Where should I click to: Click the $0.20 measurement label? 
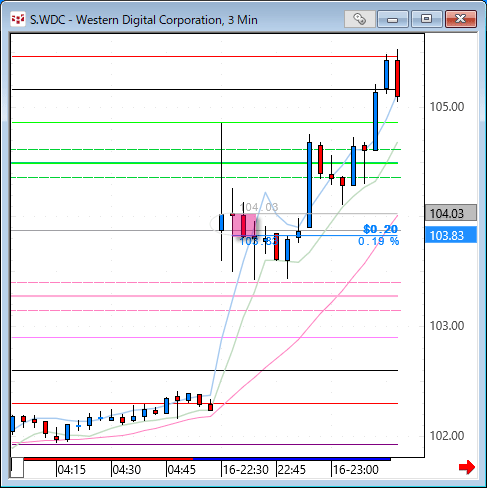coord(380,229)
